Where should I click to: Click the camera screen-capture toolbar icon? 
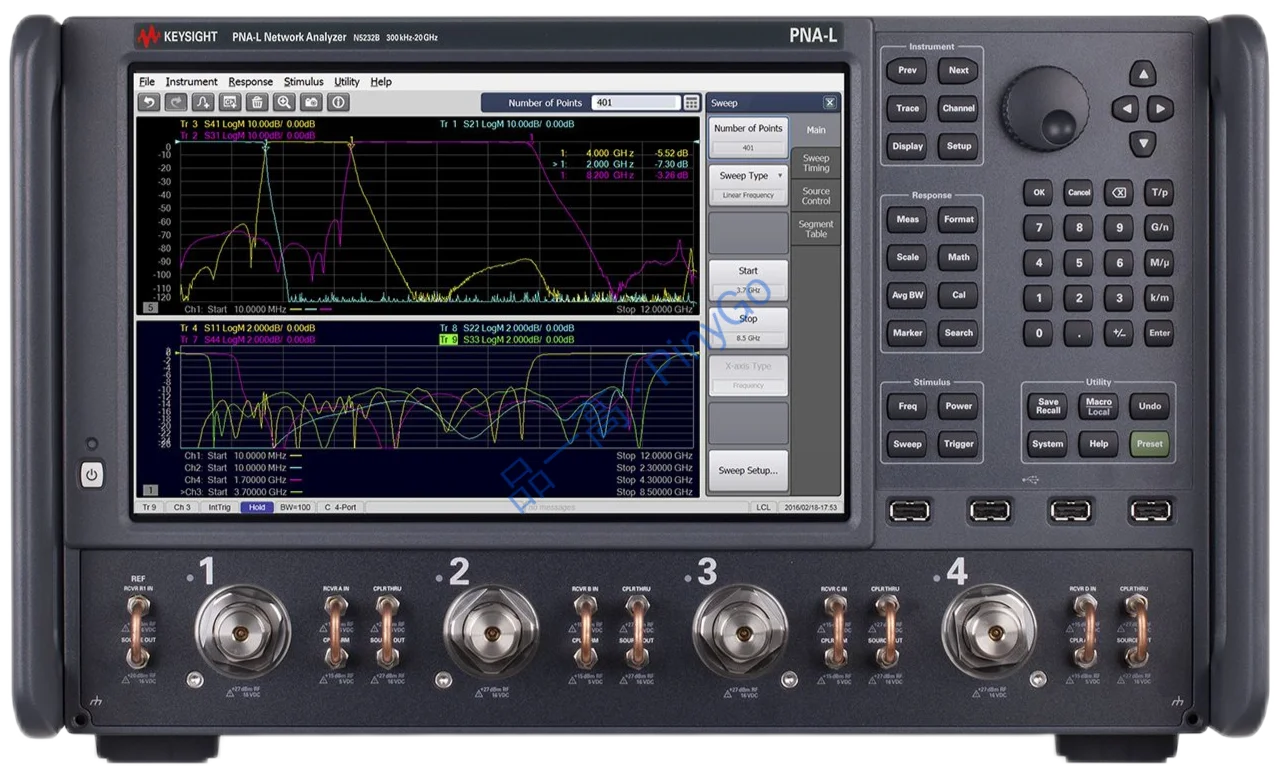click(311, 102)
